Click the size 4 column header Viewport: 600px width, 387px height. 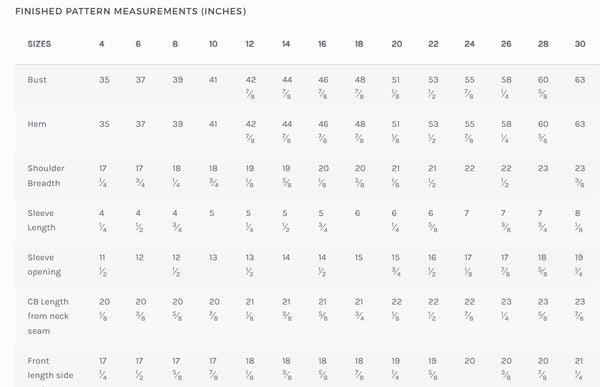101,44
